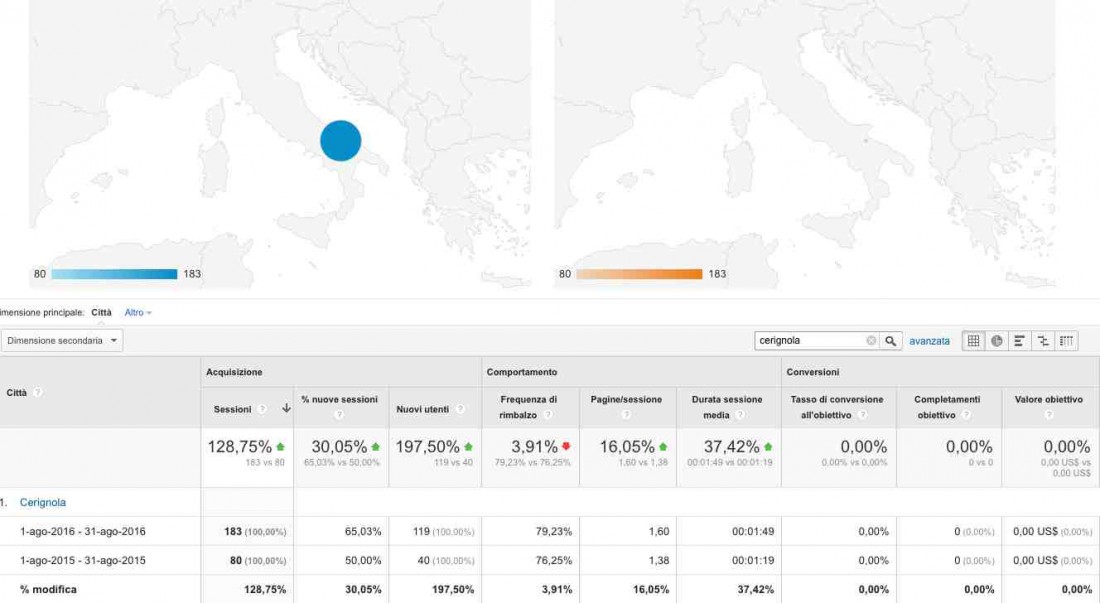Sort by Pagine/sessione column header
Screen dimensions: 1100x603
click(626, 399)
